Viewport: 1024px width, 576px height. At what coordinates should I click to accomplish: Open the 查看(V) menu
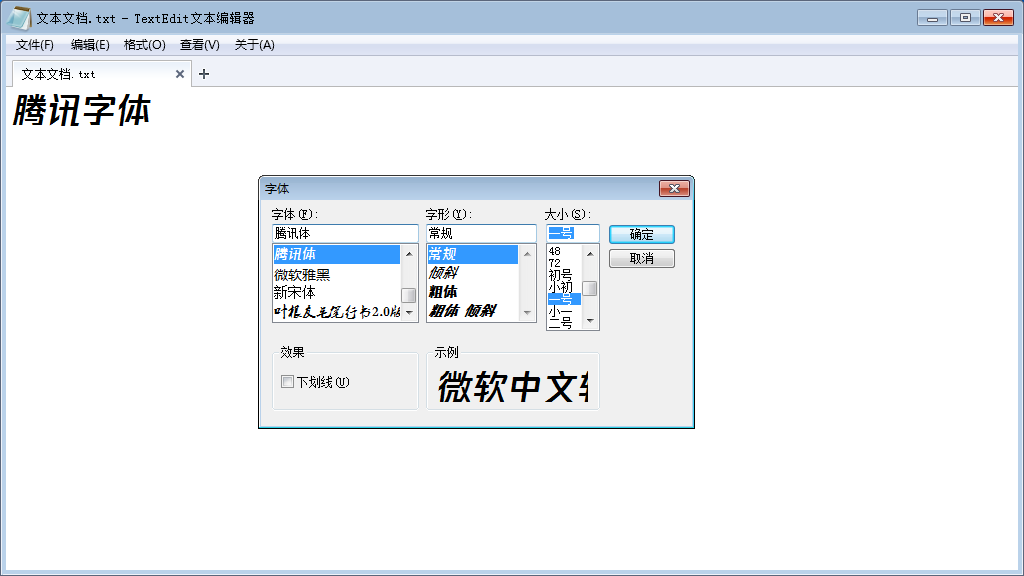[x=199, y=44]
